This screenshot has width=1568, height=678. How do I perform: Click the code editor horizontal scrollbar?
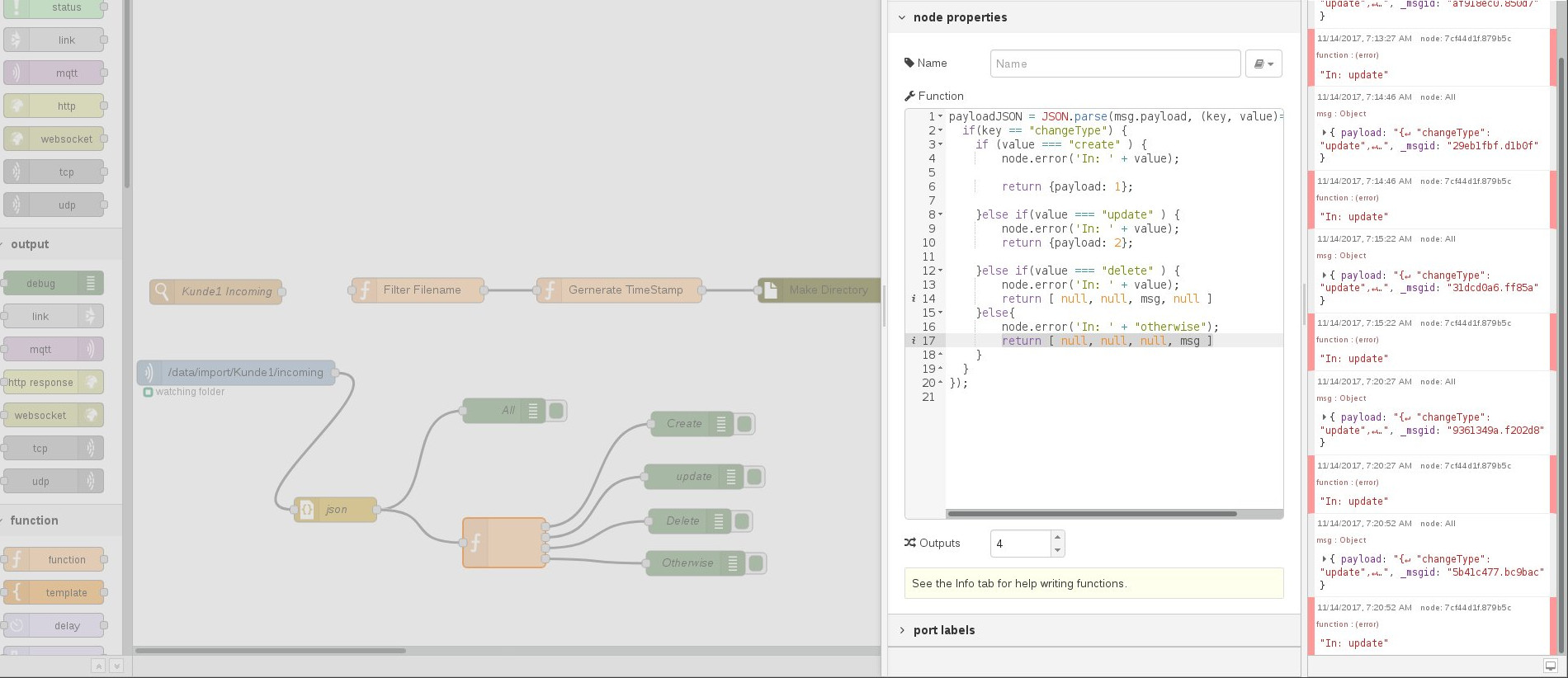(1092, 514)
